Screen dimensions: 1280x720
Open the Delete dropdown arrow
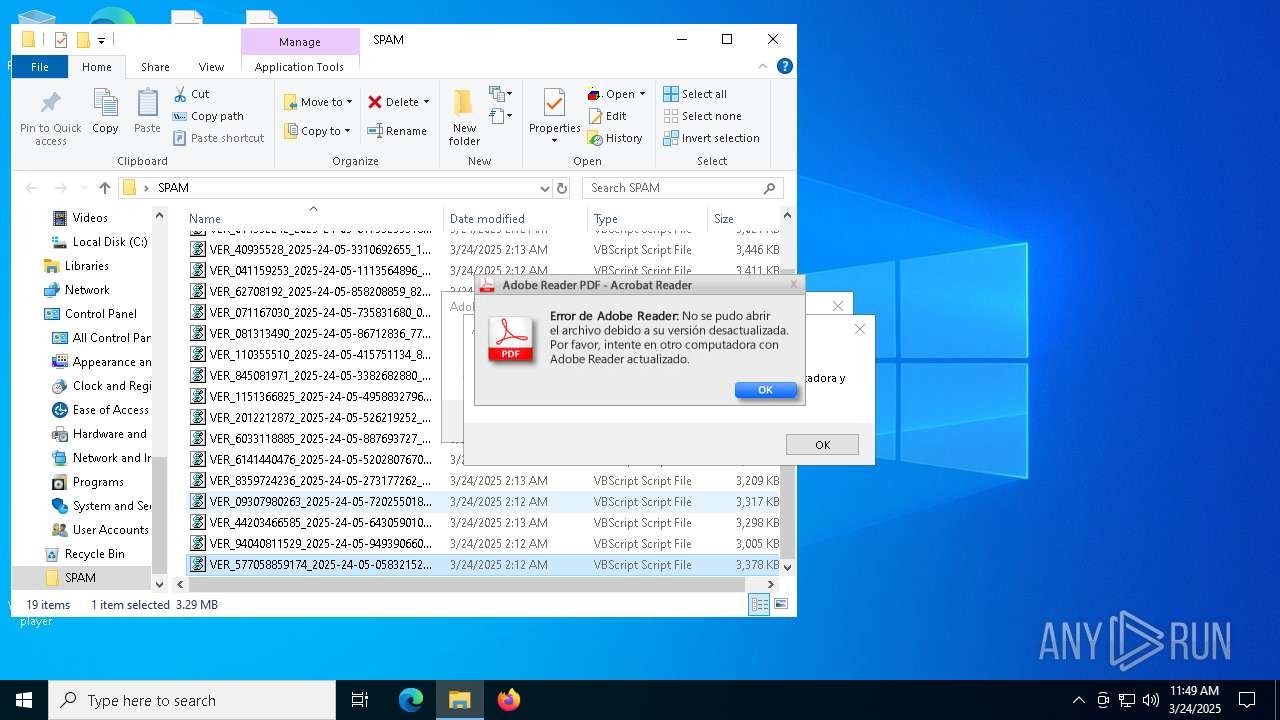[426, 102]
